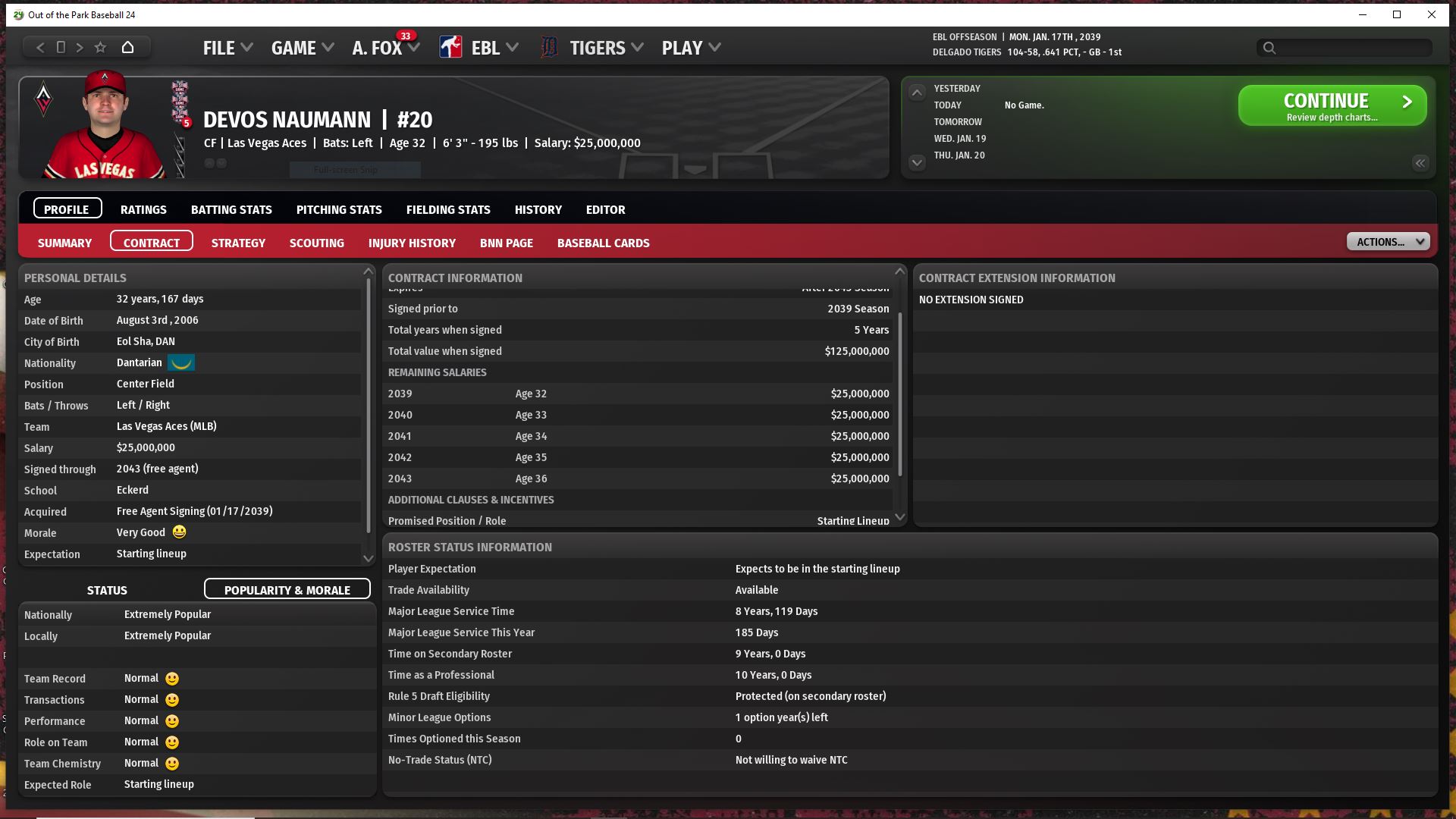Click the Las Vegas Aces logo

tap(44, 99)
